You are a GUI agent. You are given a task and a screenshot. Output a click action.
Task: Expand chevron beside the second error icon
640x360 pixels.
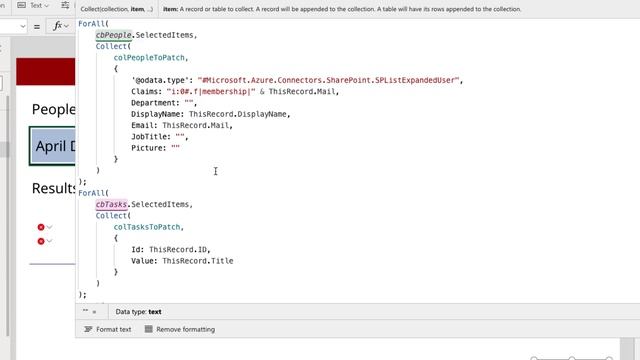pos(49,241)
